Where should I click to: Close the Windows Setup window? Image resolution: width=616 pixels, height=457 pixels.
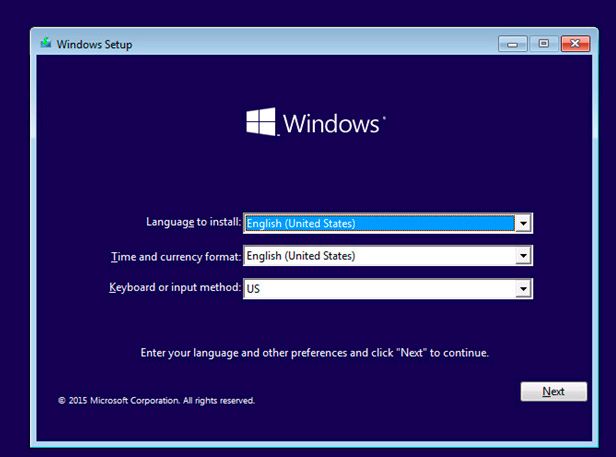point(575,44)
